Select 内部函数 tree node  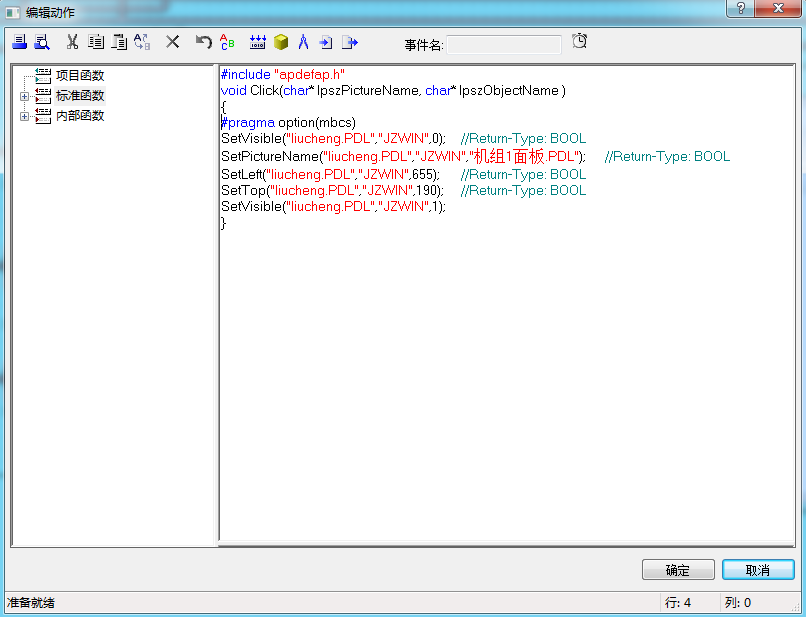point(80,116)
